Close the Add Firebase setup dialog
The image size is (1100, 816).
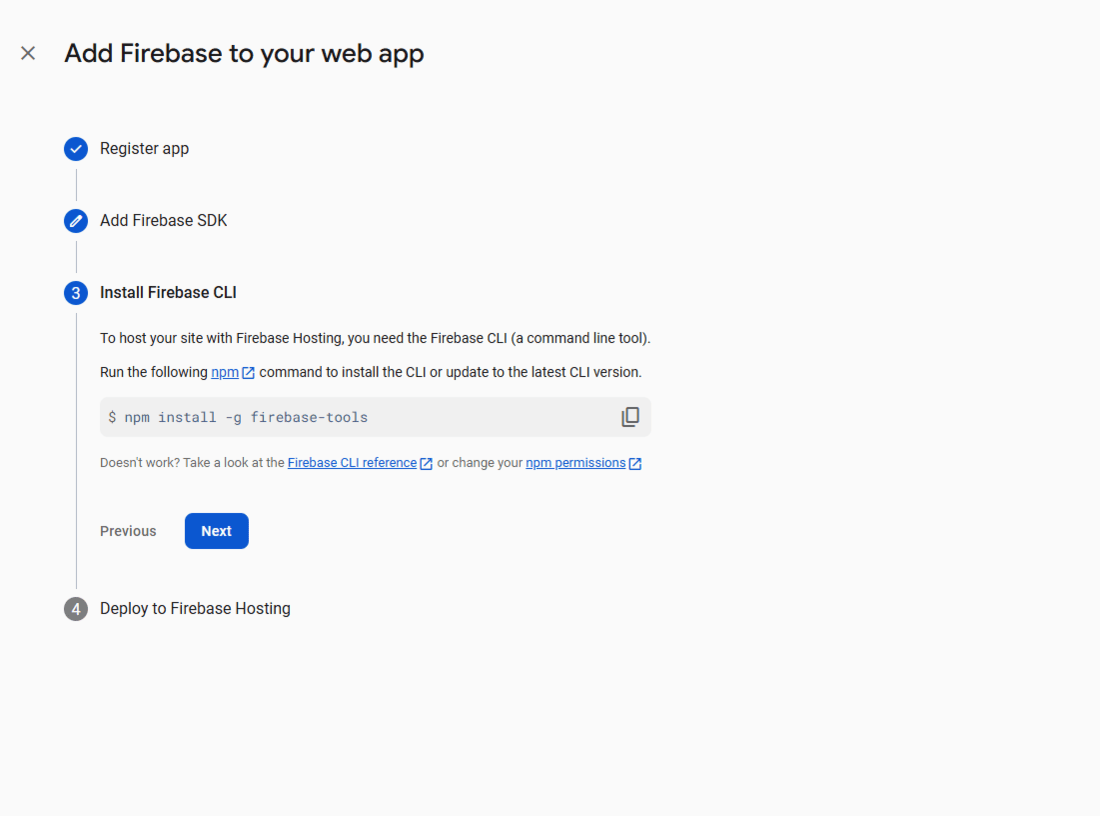28,53
